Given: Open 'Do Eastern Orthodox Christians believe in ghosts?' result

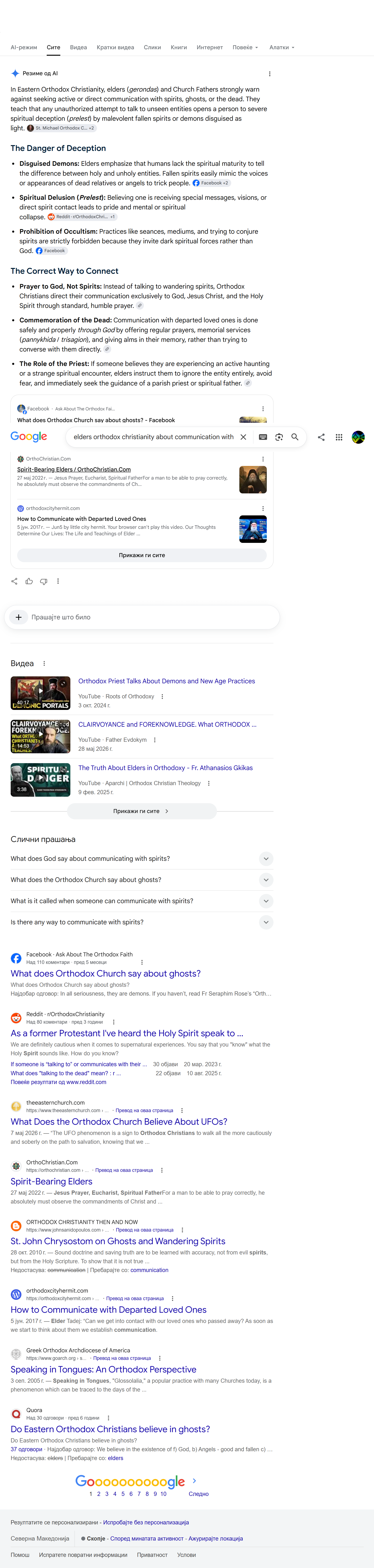Looking at the screenshot, I should tap(110, 1429).
